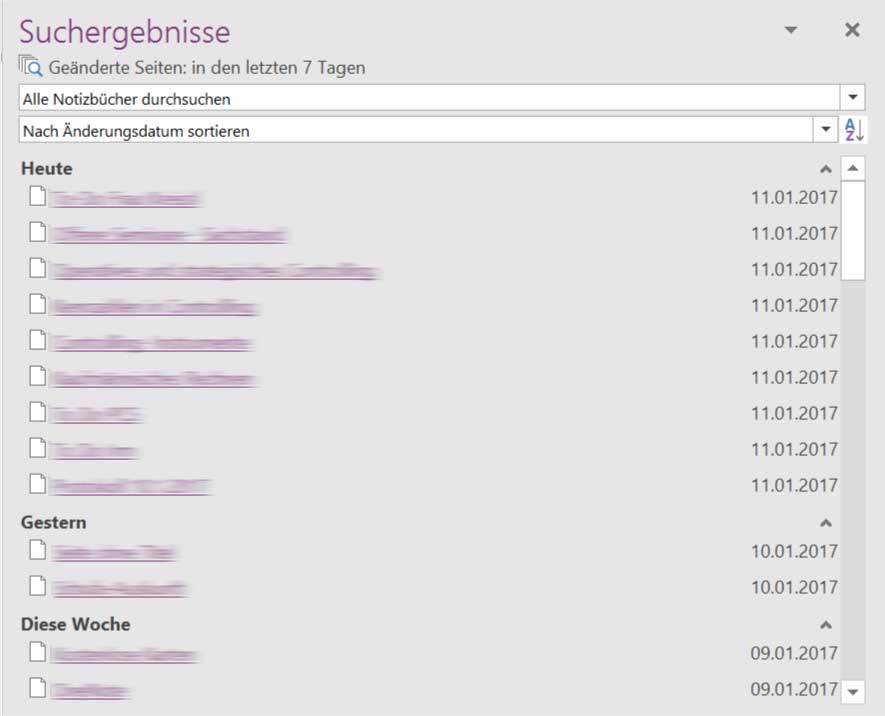Click the 'Suchergebnisse' pane title

coord(125,32)
